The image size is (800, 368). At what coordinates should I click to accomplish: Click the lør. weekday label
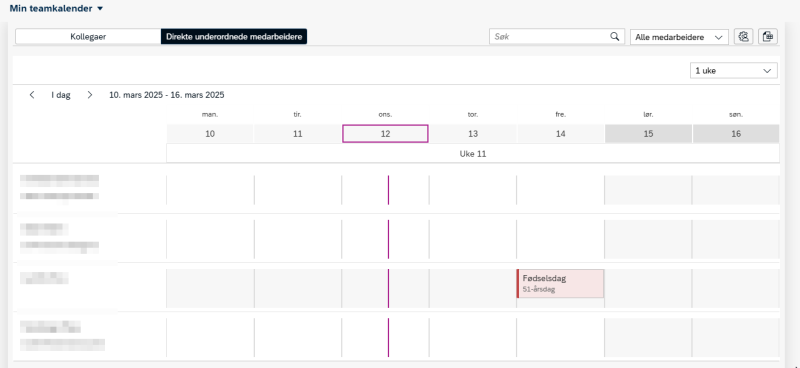click(648, 115)
